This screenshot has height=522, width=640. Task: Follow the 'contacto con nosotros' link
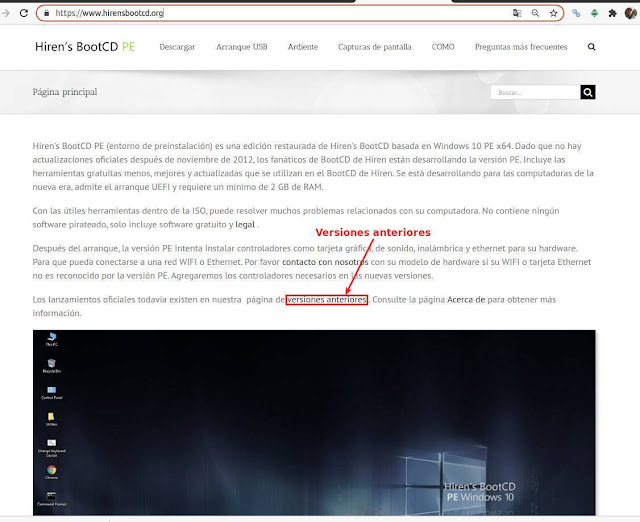click(325, 262)
